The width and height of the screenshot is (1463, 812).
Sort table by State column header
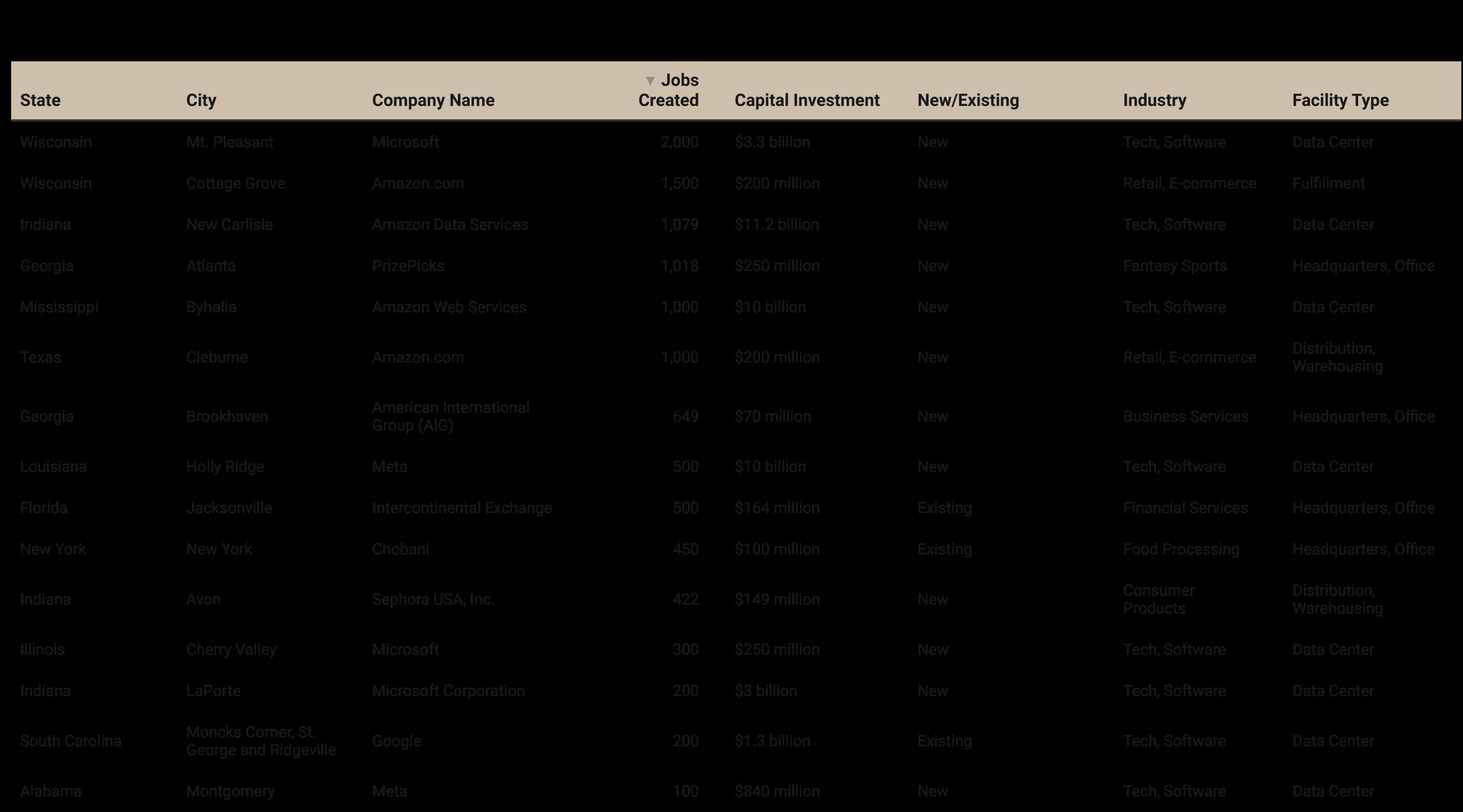(x=40, y=100)
